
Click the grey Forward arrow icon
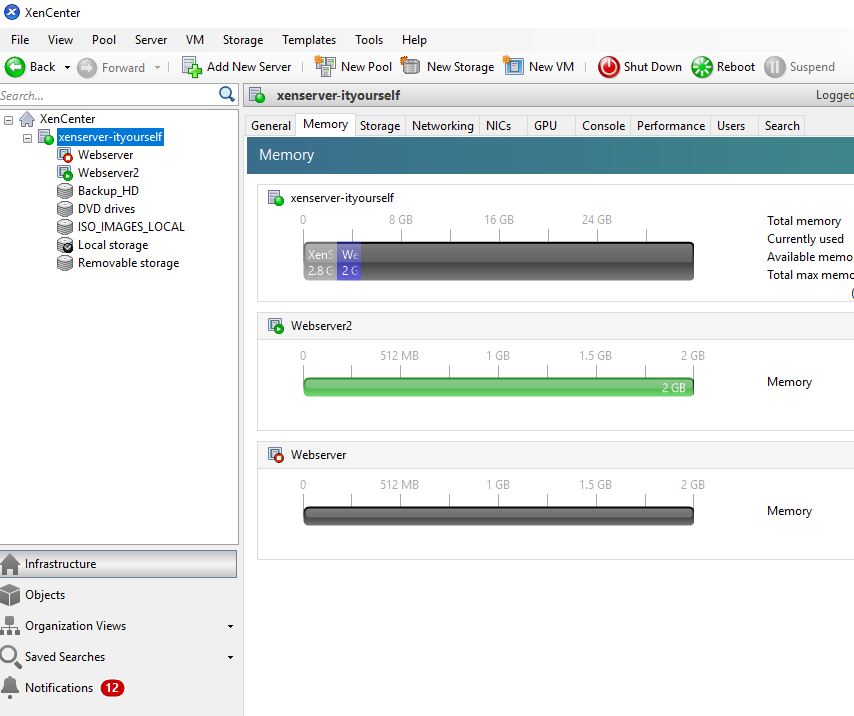[87, 68]
